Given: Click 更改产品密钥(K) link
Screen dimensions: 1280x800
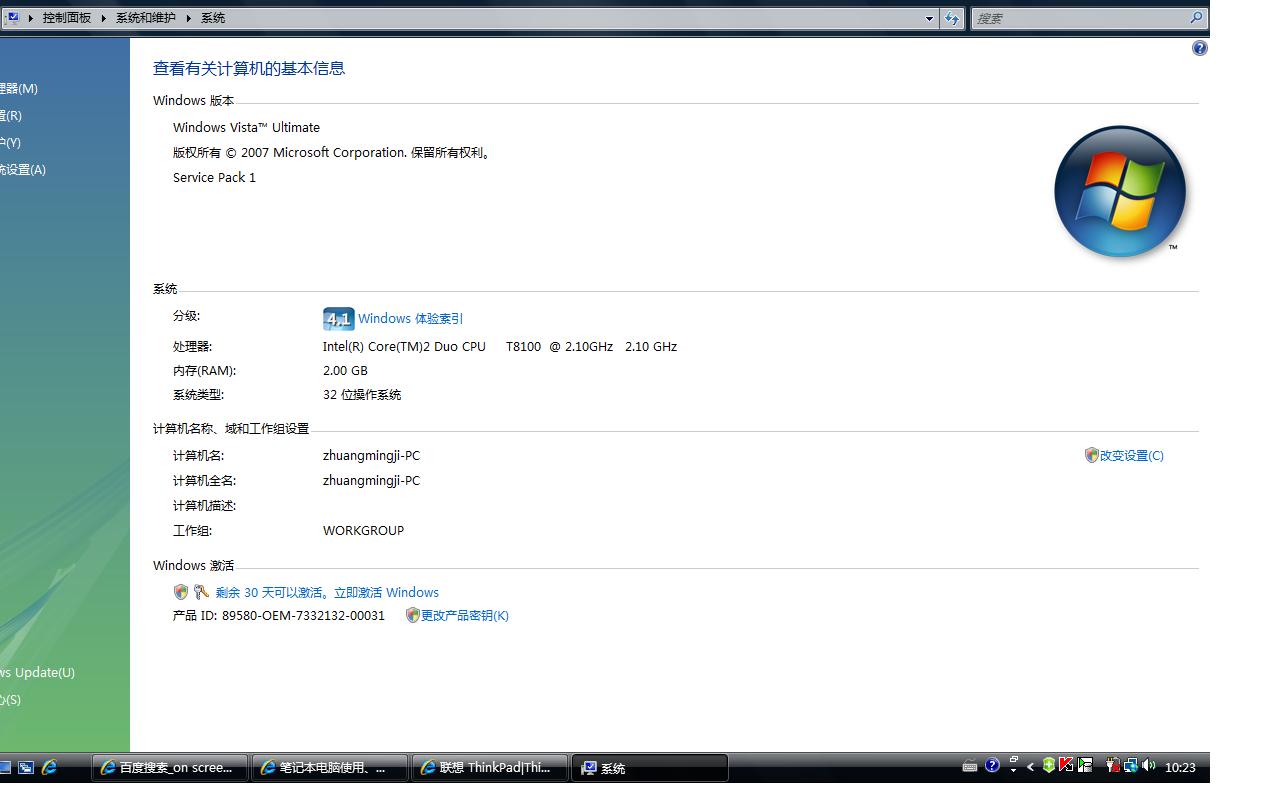Looking at the screenshot, I should pyautogui.click(x=464, y=615).
